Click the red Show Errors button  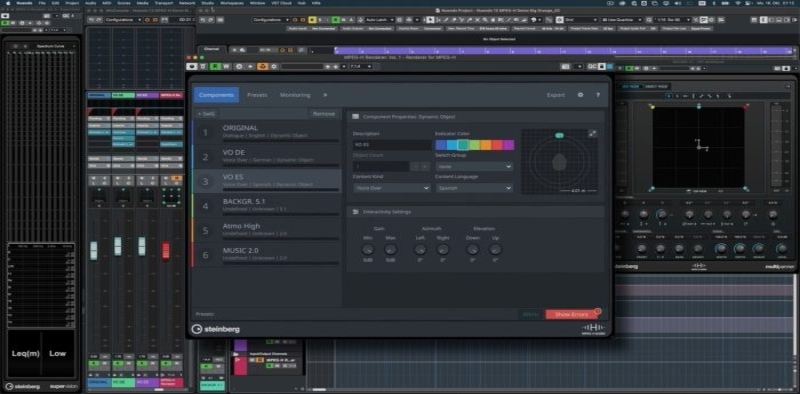click(571, 314)
